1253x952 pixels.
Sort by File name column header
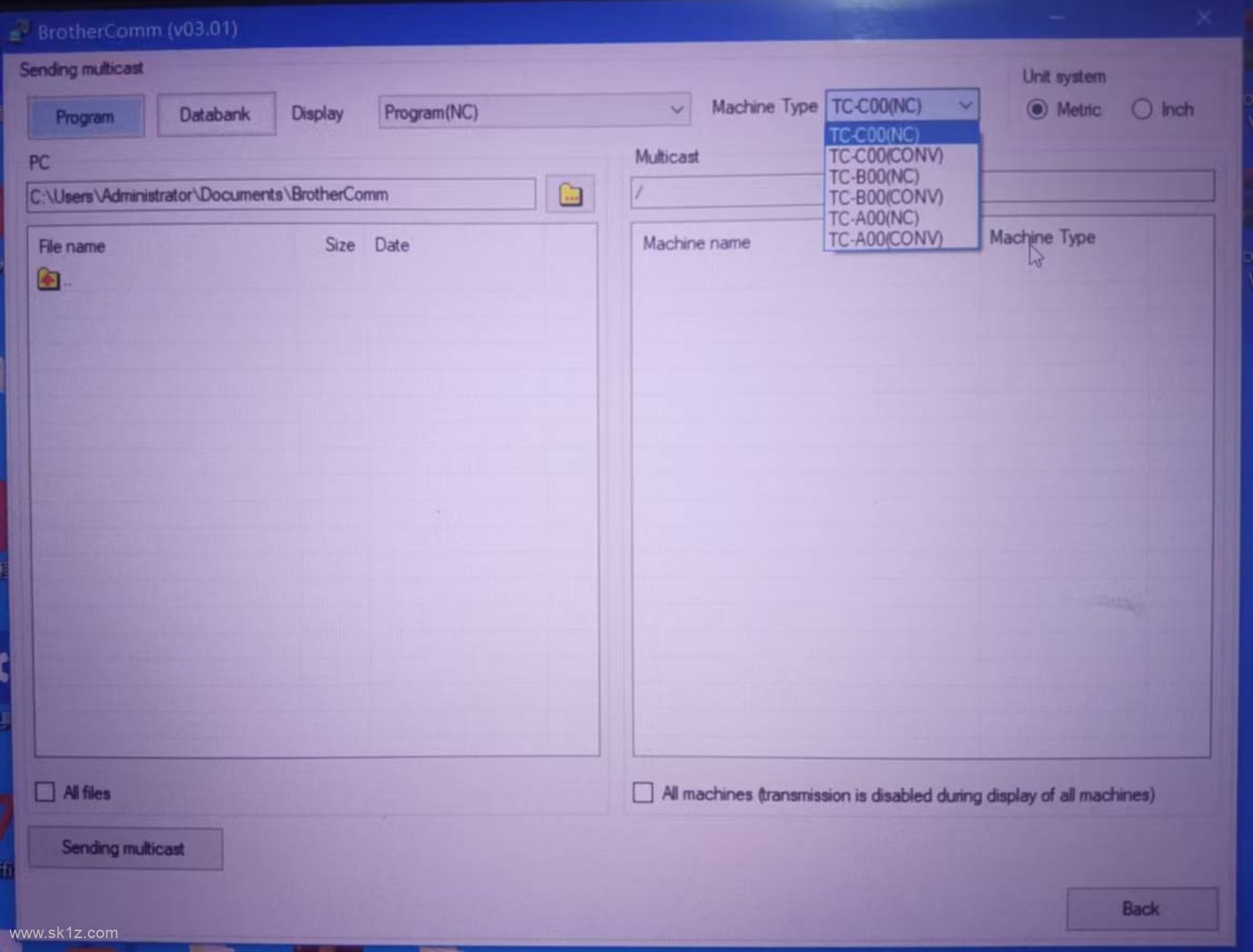[72, 246]
